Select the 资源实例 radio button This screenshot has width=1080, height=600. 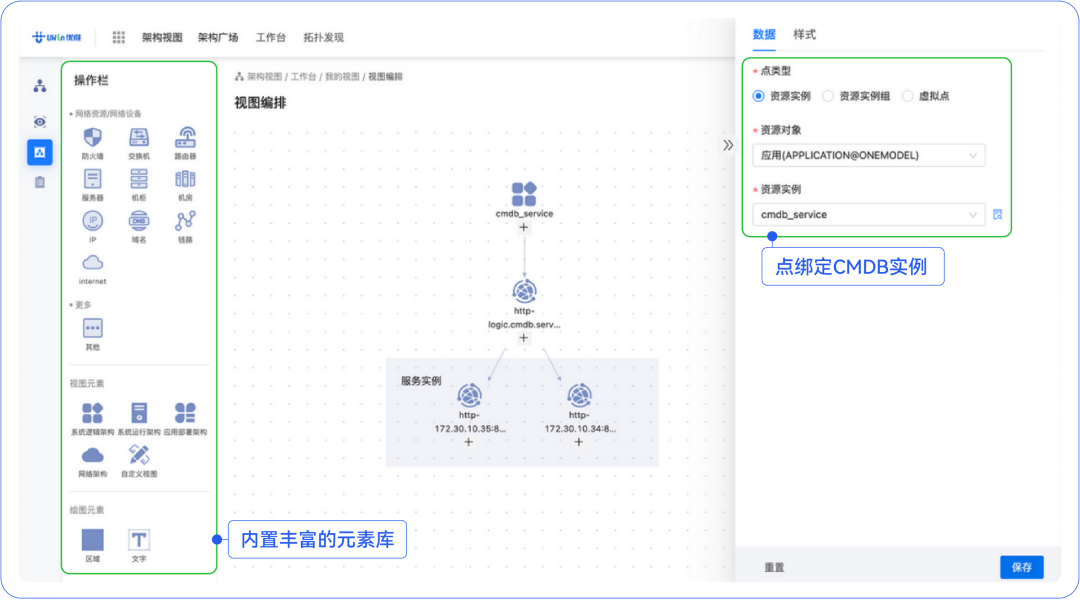pos(758,96)
